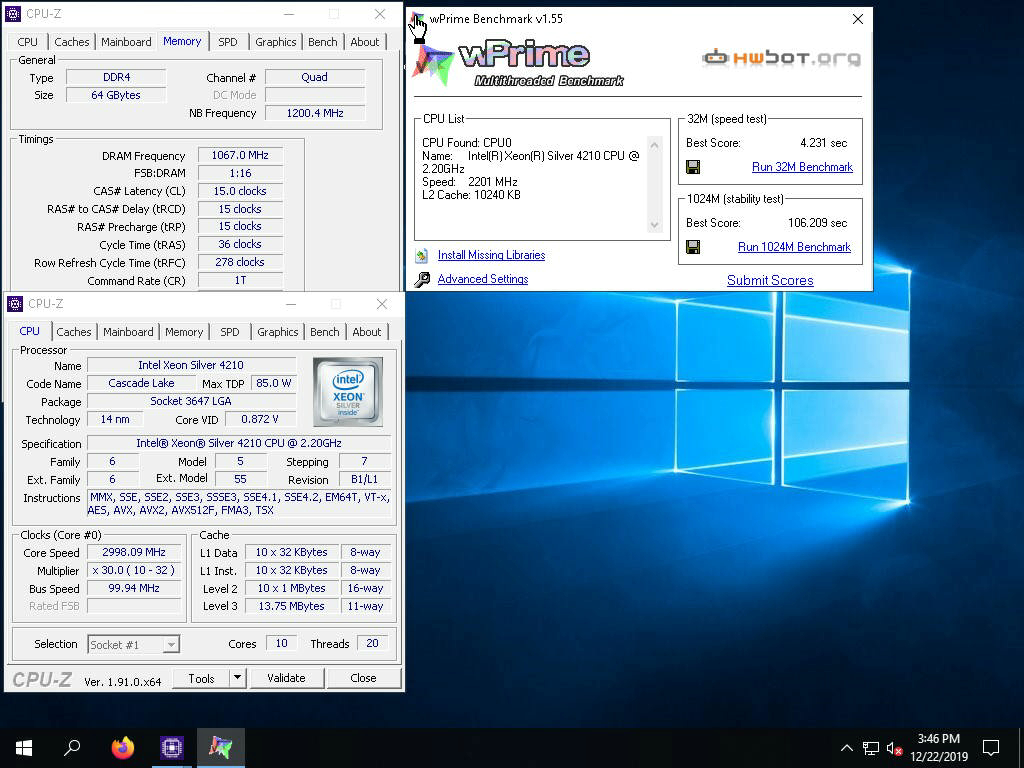Open SPD tab in lower CPU-Z window
This screenshot has width=1024, height=768.
[230, 332]
